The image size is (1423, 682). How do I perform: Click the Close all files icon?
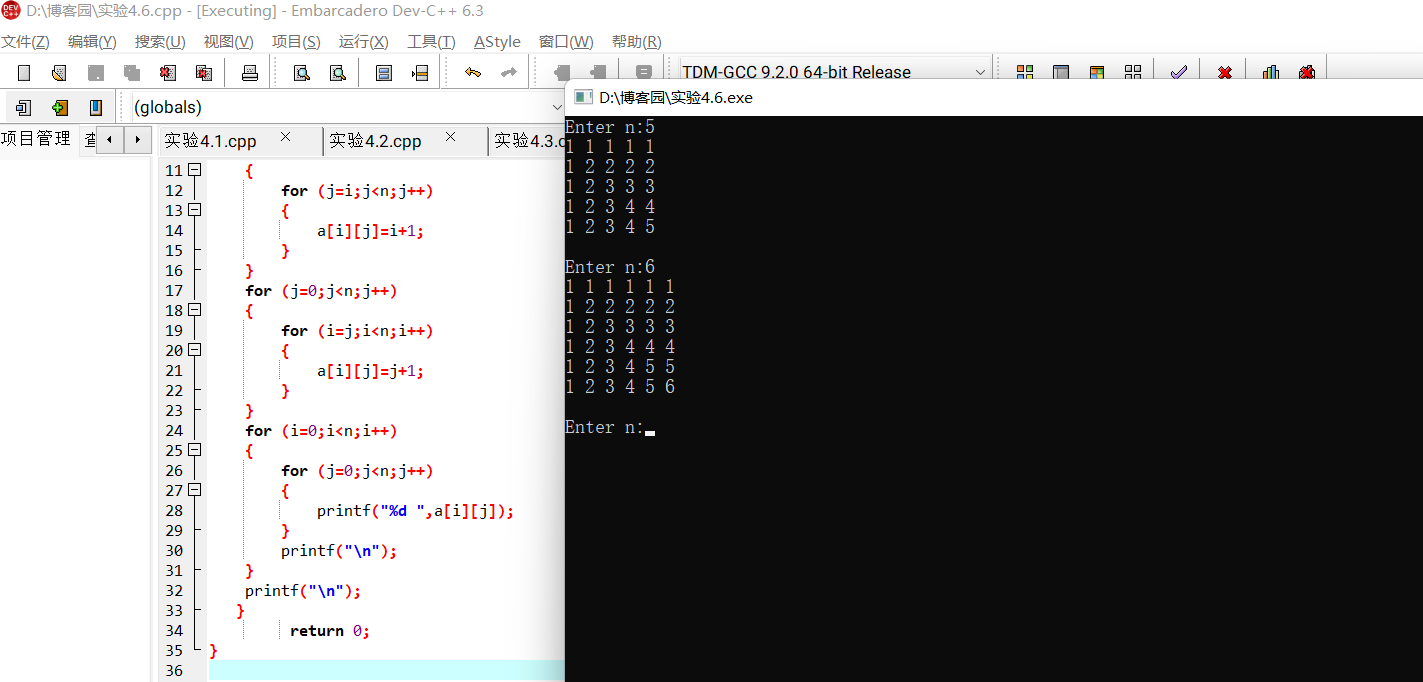(x=204, y=73)
